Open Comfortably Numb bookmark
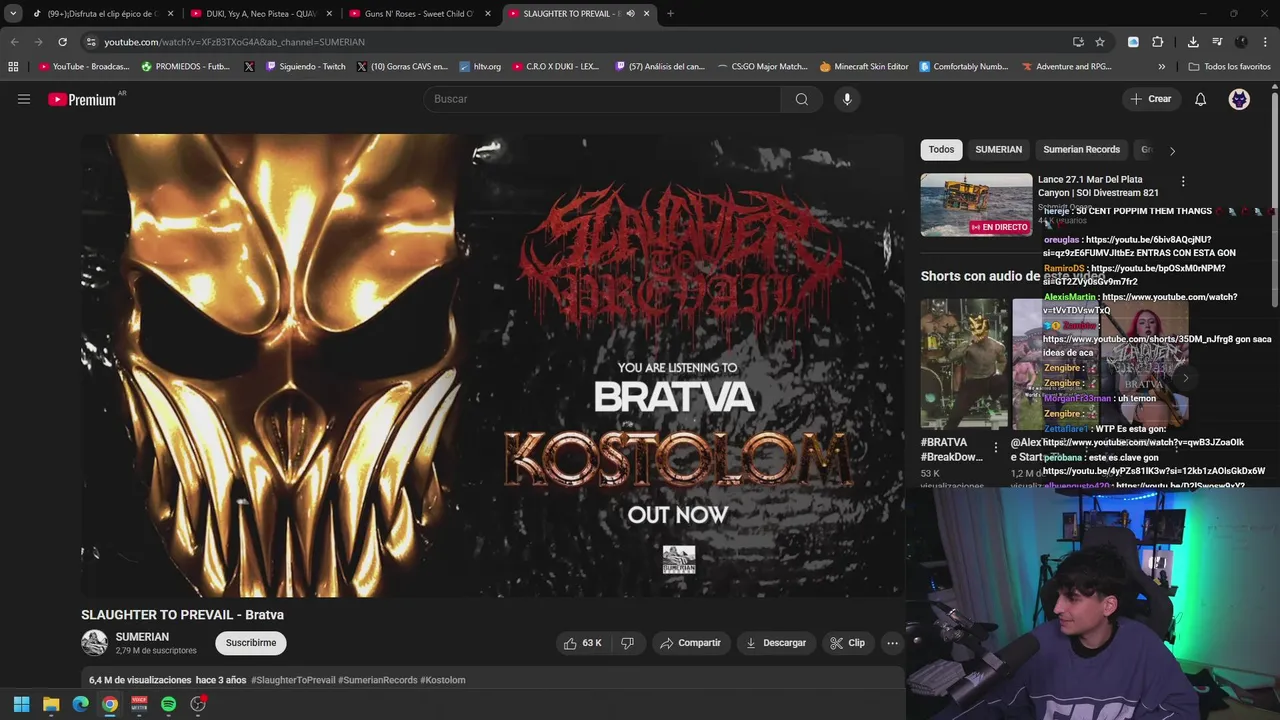 pyautogui.click(x=963, y=66)
